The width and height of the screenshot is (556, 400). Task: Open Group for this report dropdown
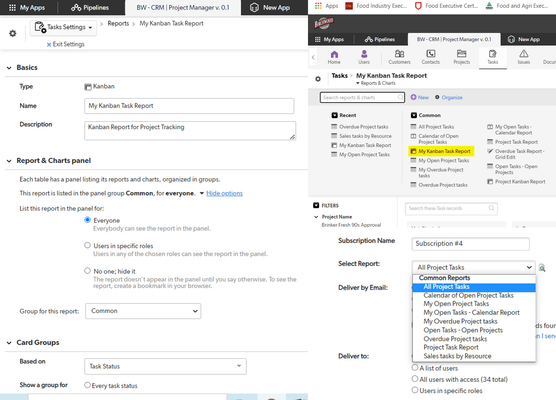[143, 311]
